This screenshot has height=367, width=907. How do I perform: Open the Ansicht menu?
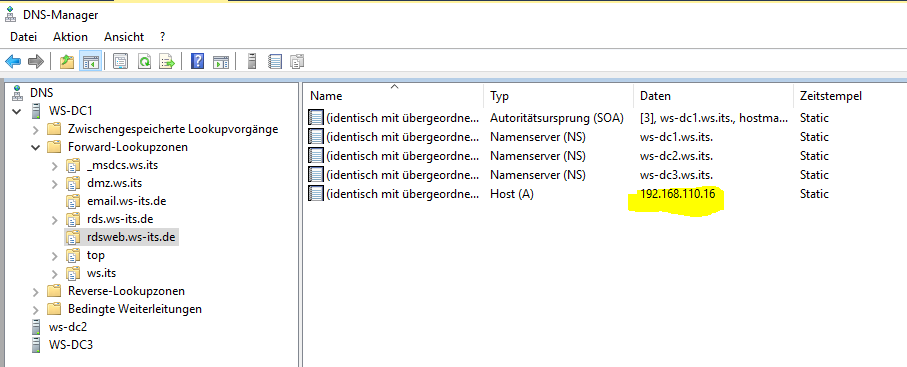coord(124,37)
